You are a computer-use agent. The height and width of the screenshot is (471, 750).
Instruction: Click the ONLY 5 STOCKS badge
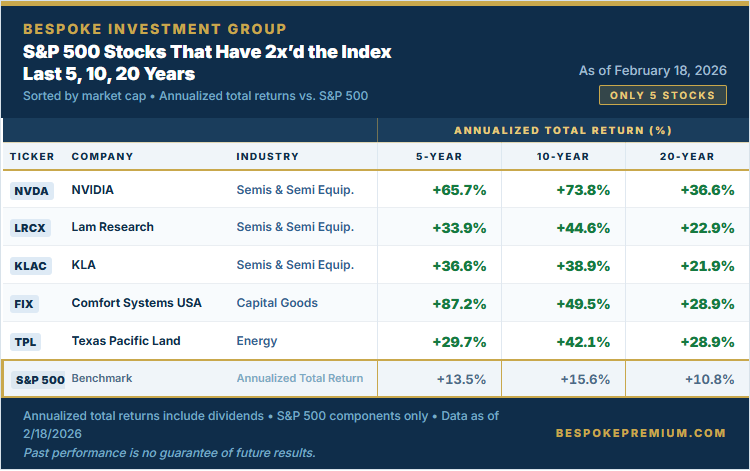point(663,95)
